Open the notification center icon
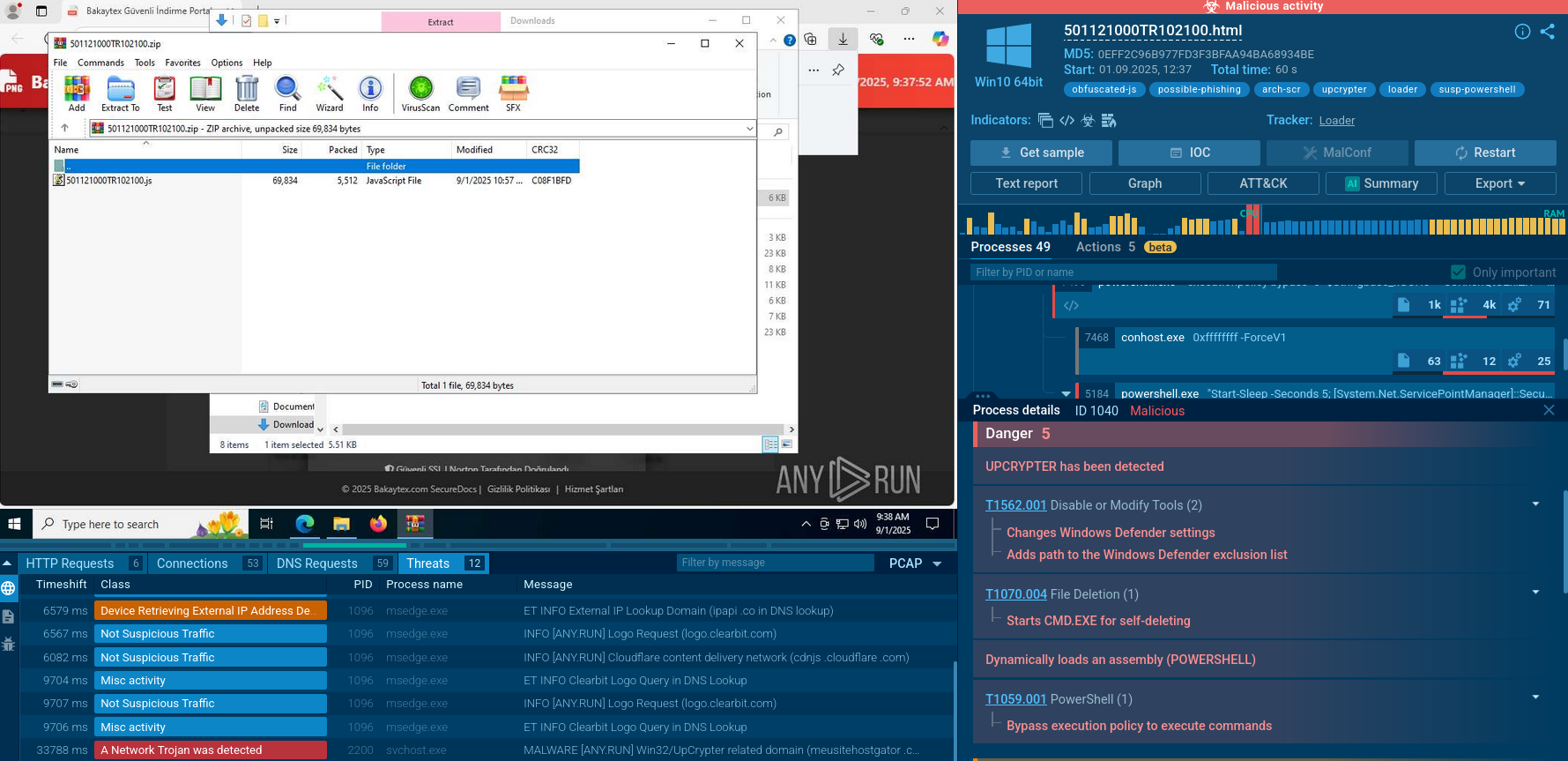 [933, 524]
